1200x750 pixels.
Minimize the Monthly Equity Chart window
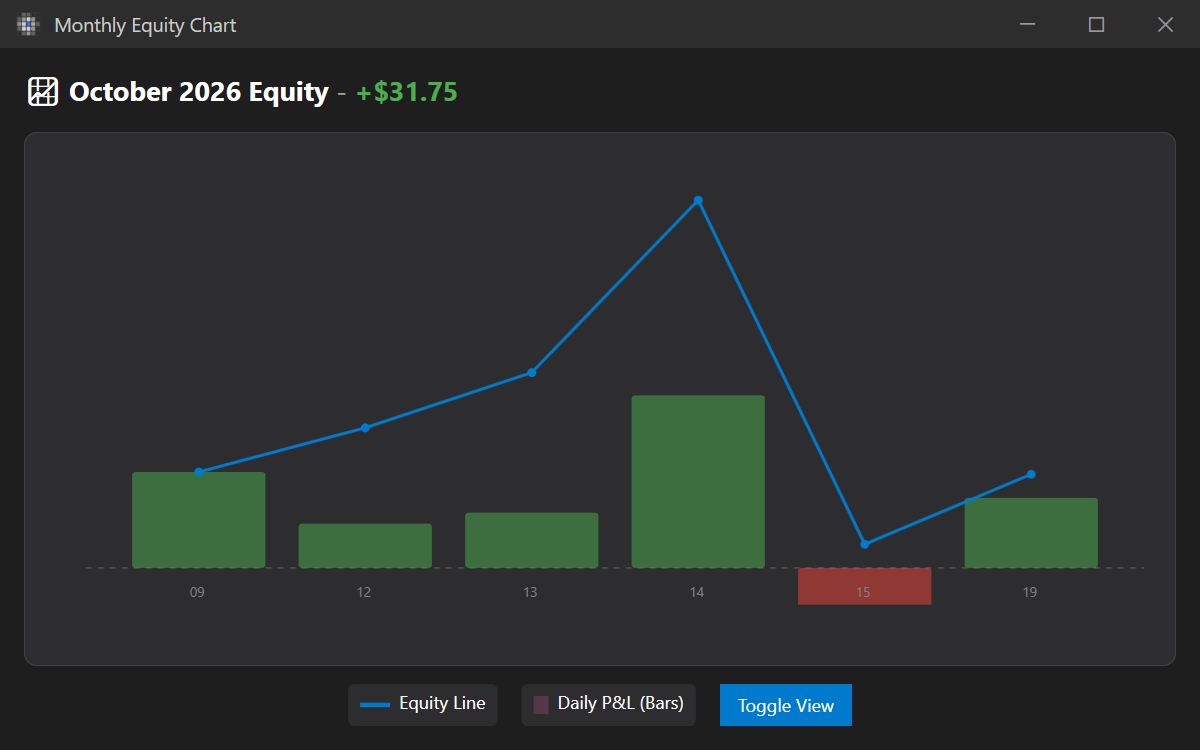click(x=1028, y=24)
